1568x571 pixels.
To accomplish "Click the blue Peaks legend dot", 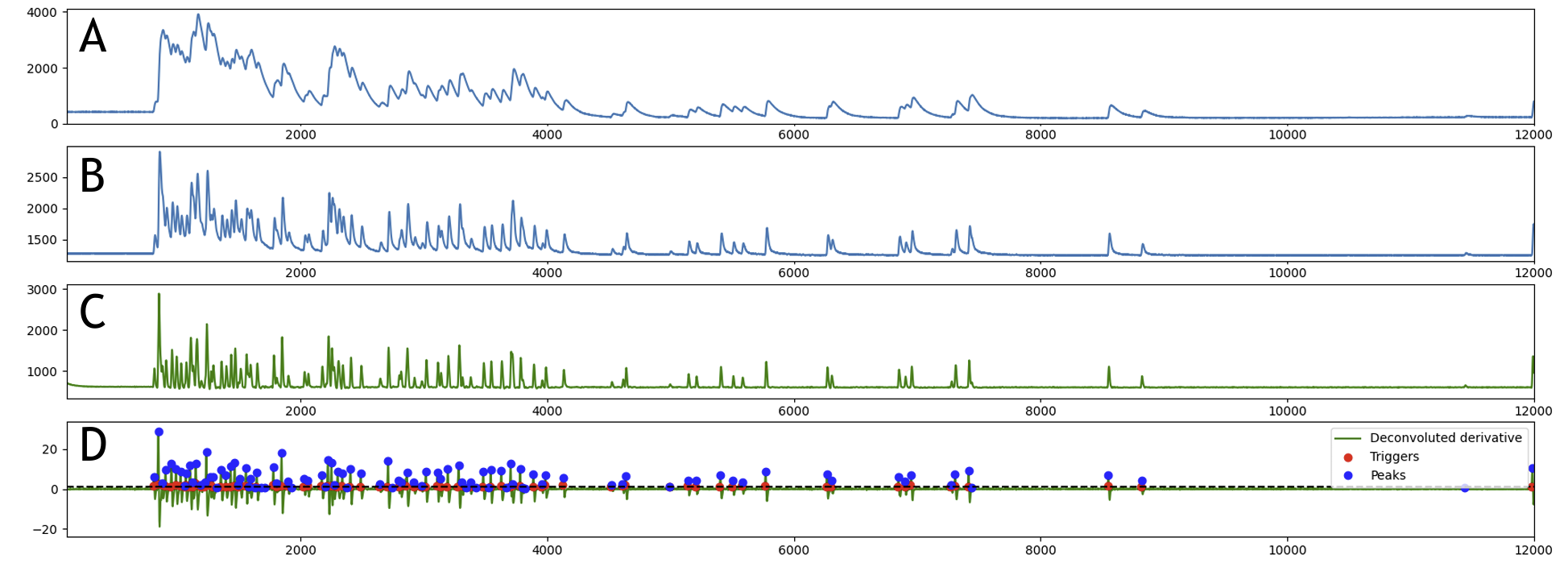I will (x=1348, y=476).
